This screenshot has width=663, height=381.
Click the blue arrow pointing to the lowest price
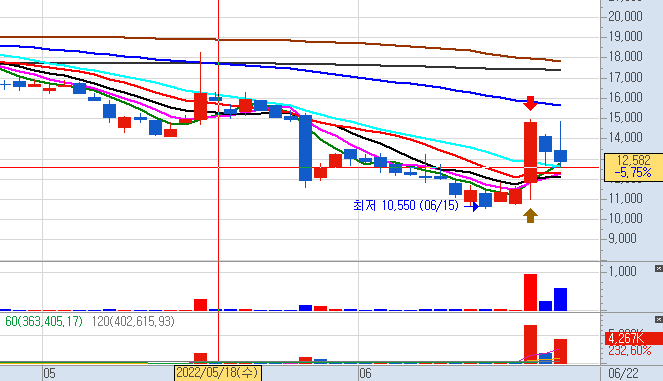click(x=471, y=206)
